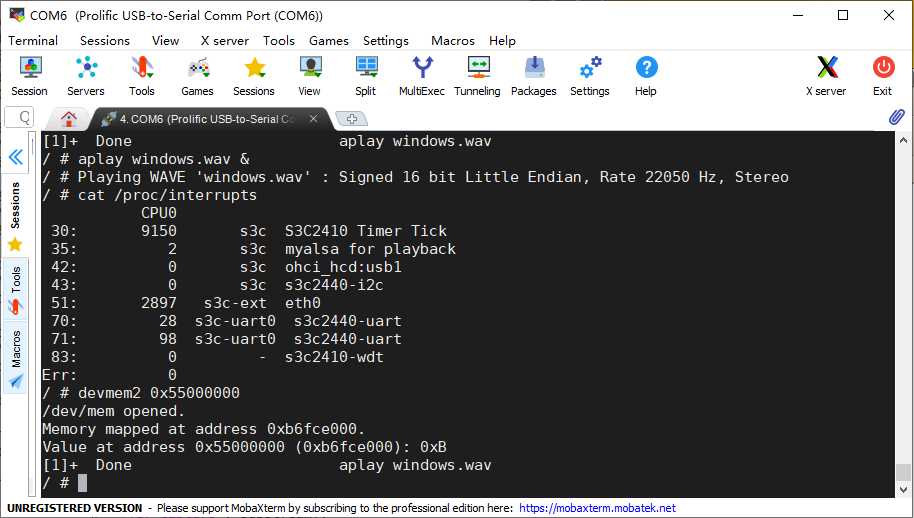Click the terminal scrollbar down arrow
Screen dimensions: 914x518
(903, 489)
